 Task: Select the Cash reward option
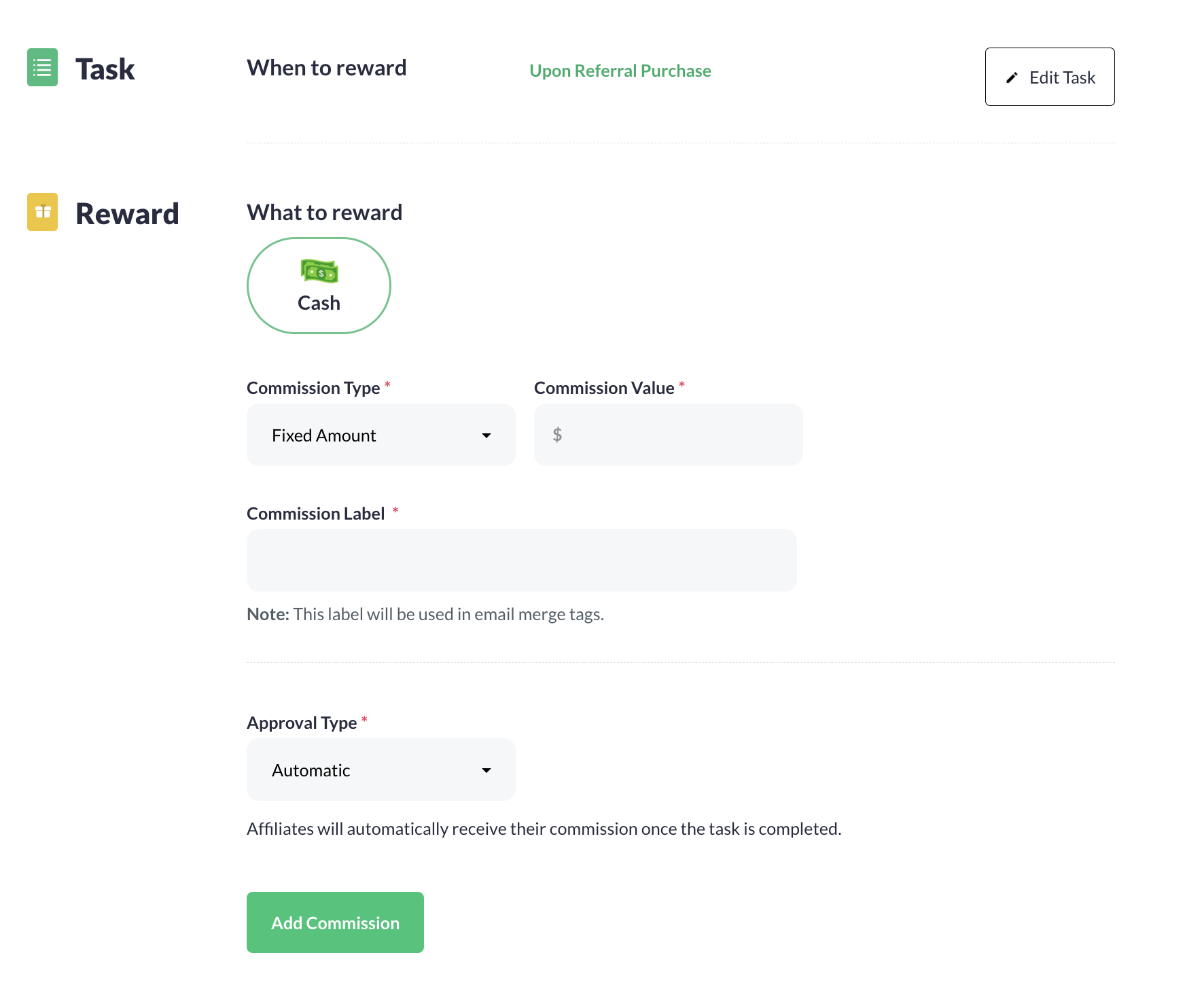[318, 285]
